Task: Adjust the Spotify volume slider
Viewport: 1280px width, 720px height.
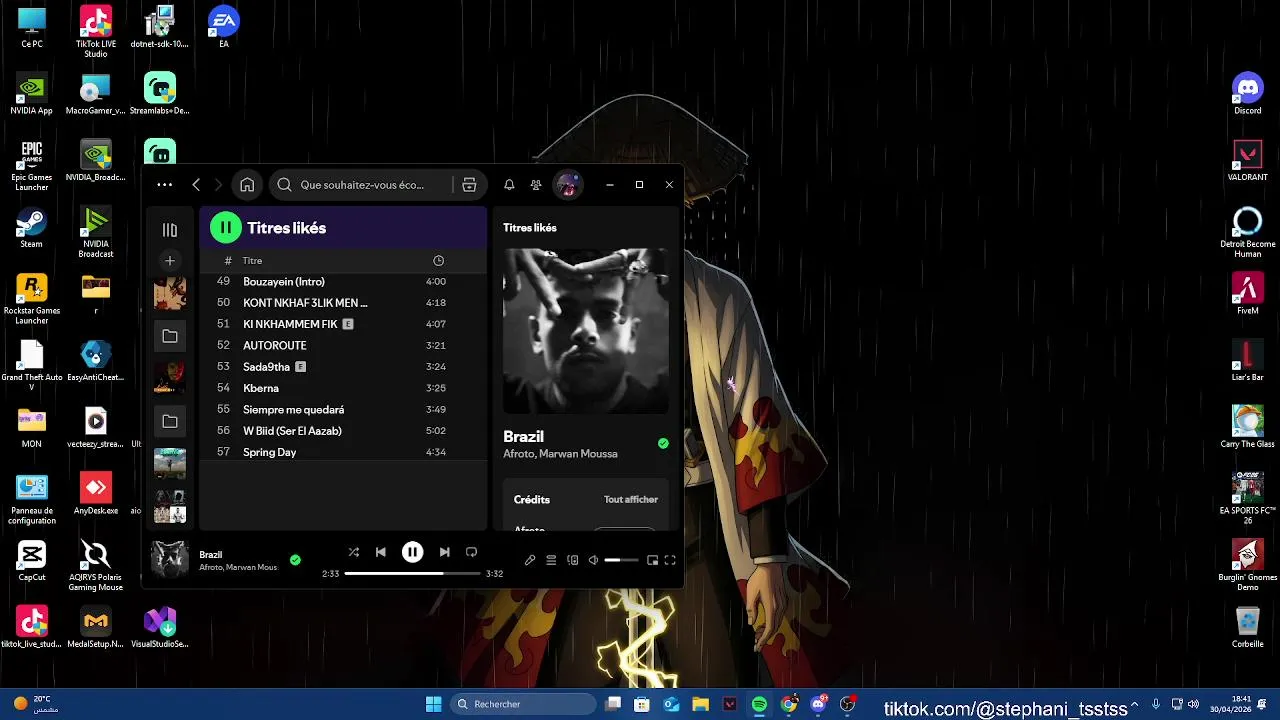Action: point(621,561)
